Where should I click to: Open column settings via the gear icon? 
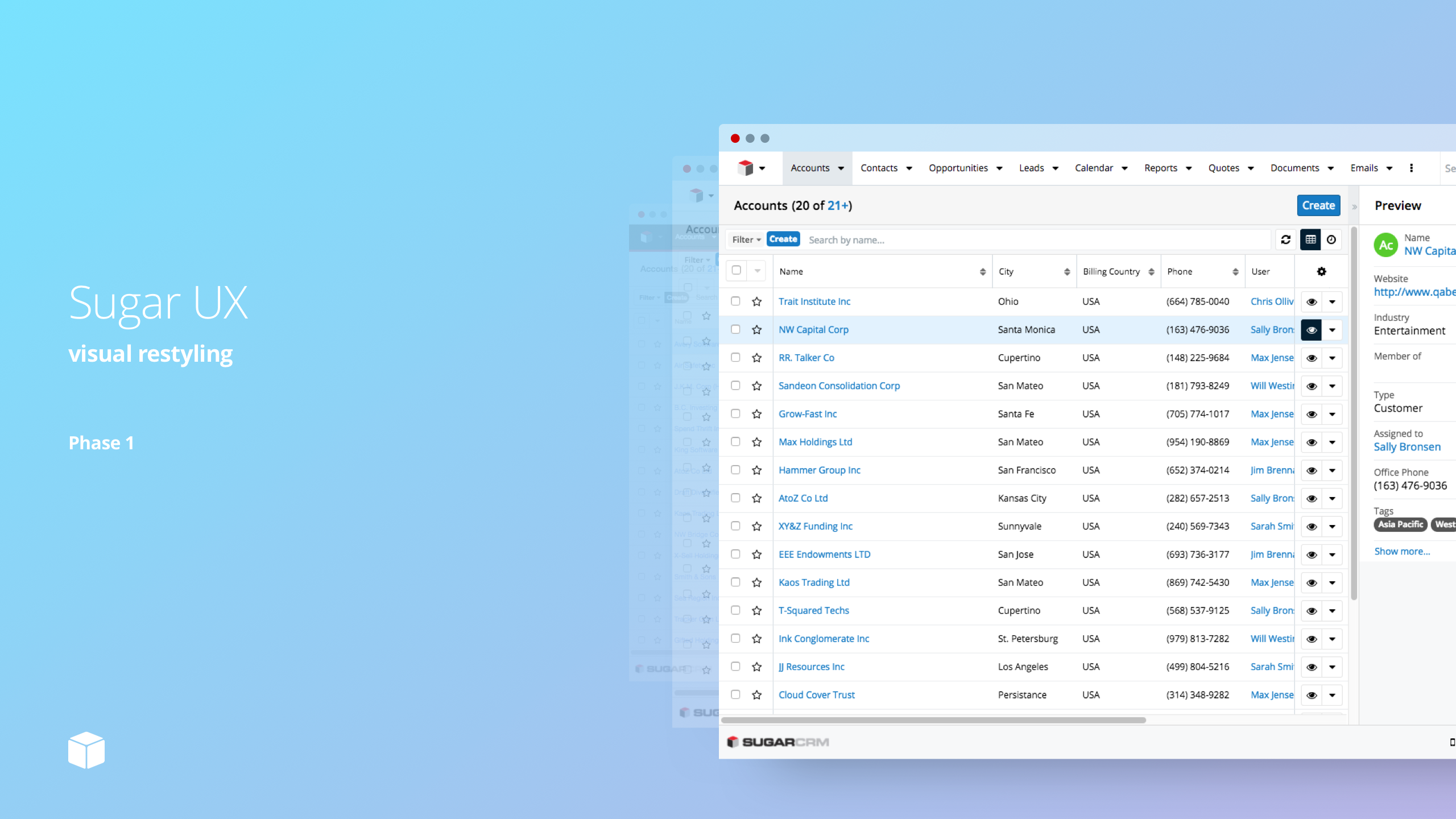(1321, 271)
